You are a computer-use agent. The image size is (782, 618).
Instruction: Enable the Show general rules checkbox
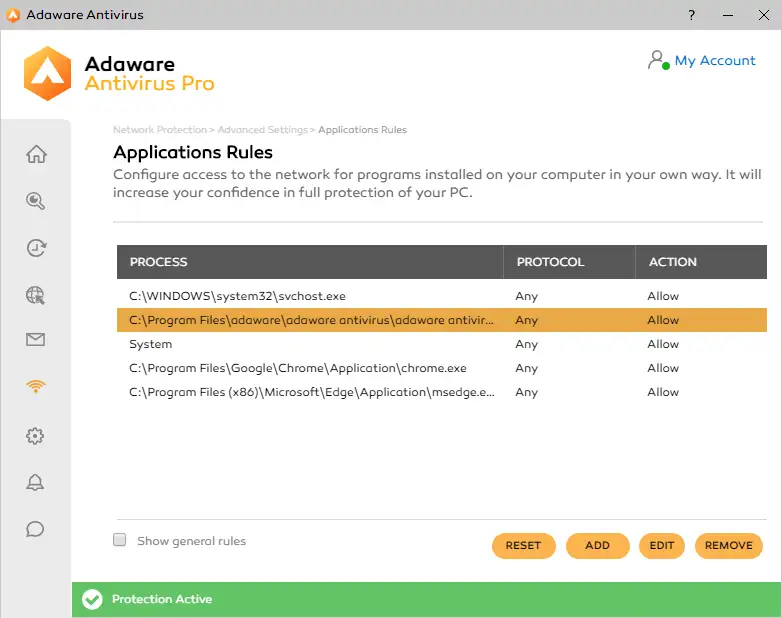click(120, 540)
